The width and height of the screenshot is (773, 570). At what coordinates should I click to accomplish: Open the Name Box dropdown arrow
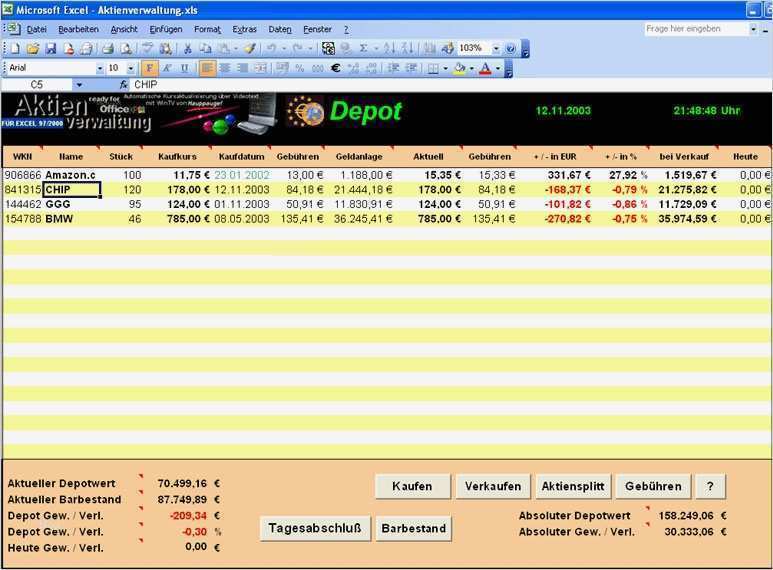[x=79, y=85]
